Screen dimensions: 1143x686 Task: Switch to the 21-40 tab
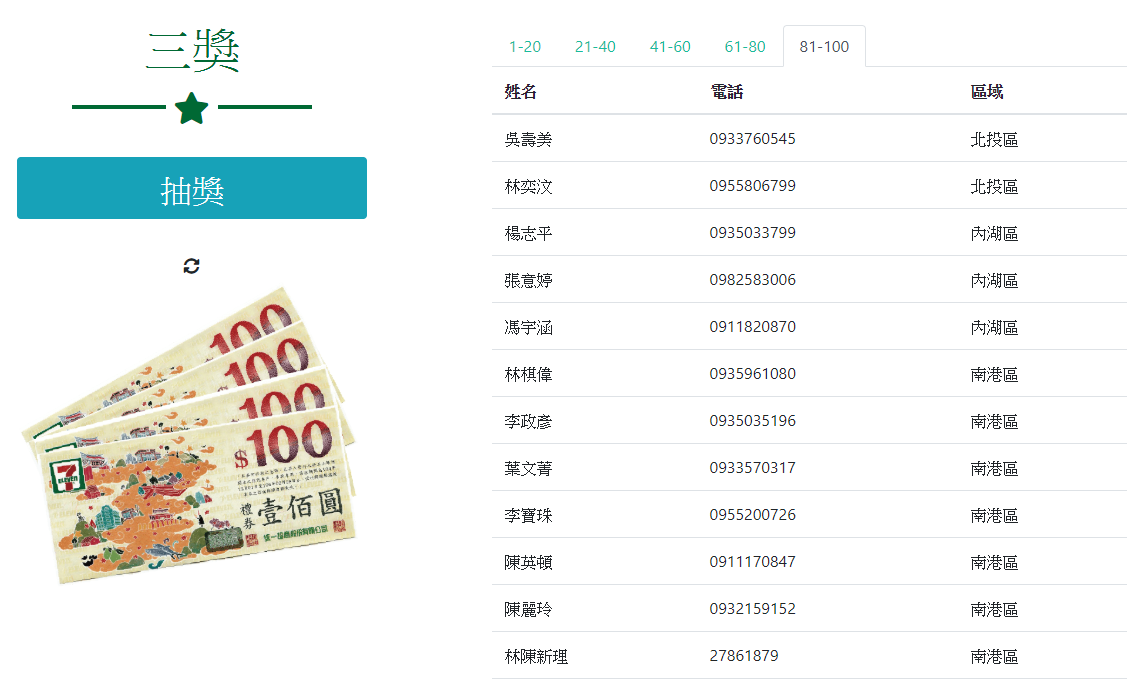point(595,47)
